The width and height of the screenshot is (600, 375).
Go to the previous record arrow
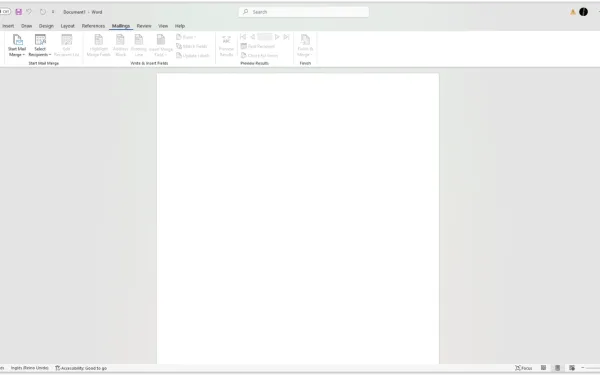(x=253, y=37)
